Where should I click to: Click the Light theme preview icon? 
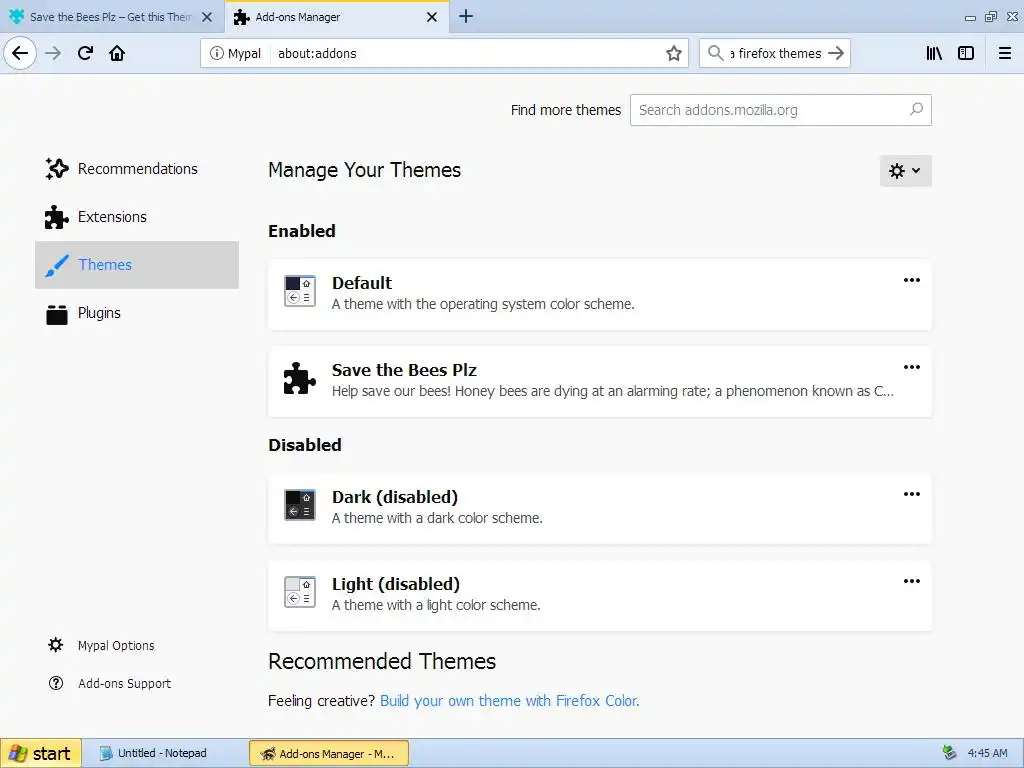300,592
